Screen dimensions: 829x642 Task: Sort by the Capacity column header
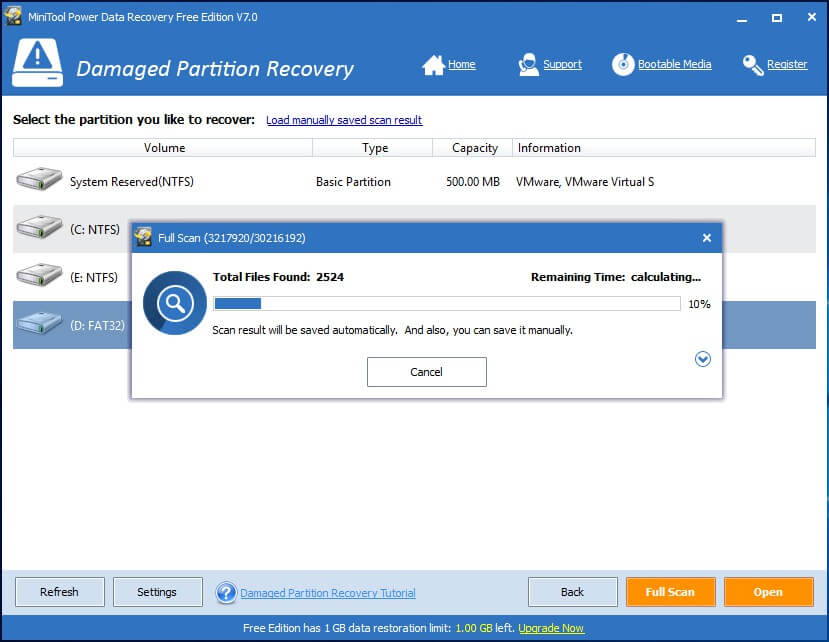point(473,148)
